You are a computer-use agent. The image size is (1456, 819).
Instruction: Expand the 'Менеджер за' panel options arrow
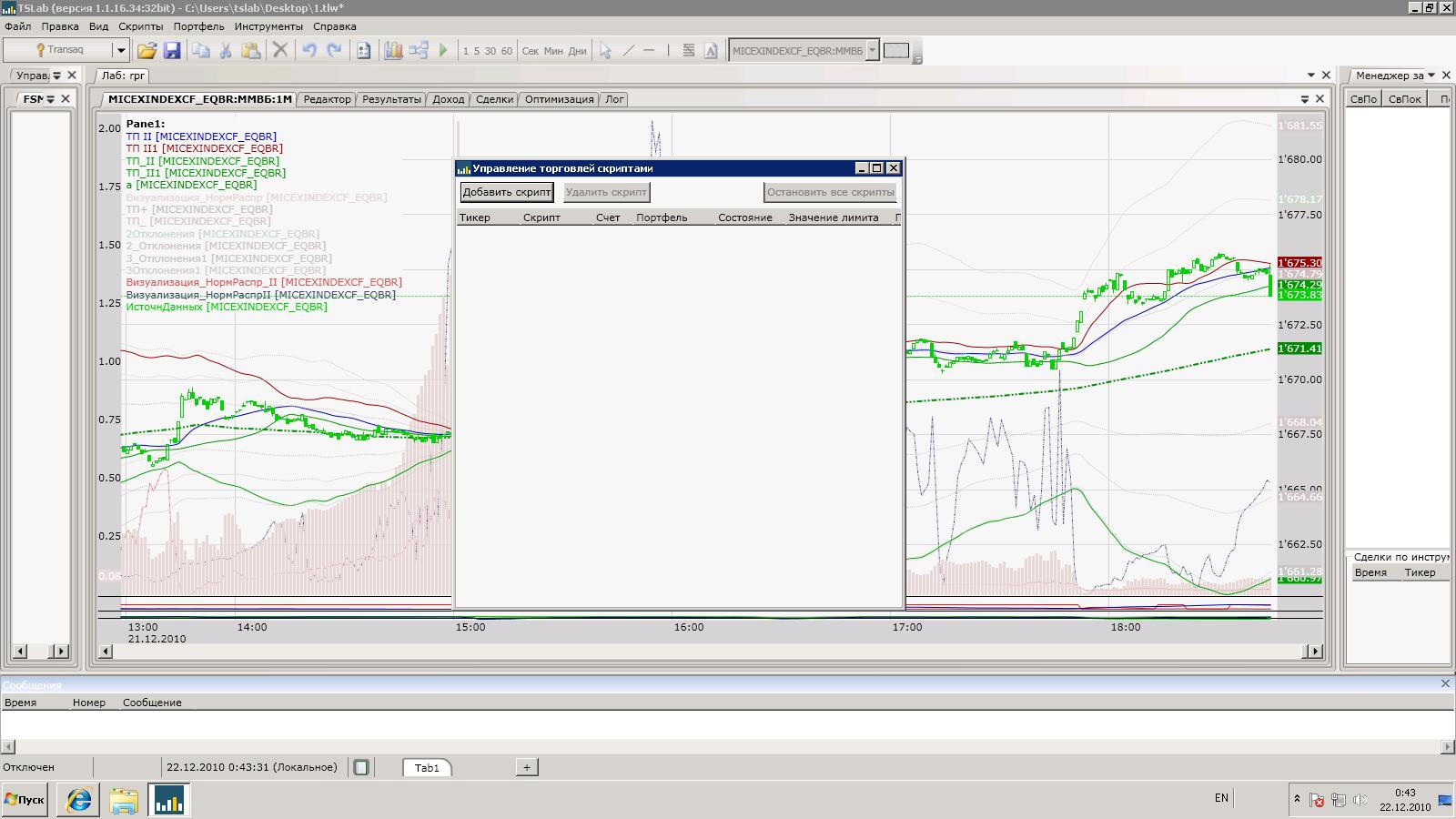[x=1431, y=76]
